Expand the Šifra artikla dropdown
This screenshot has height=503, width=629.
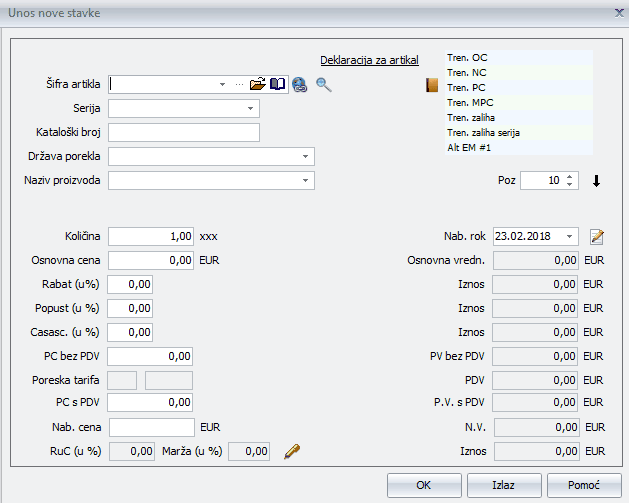coord(223,85)
